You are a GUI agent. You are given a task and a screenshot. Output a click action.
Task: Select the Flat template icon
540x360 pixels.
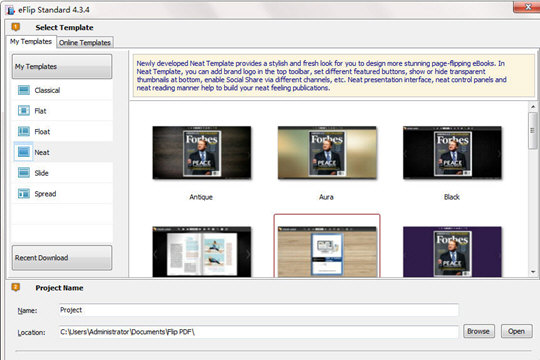tap(24, 111)
